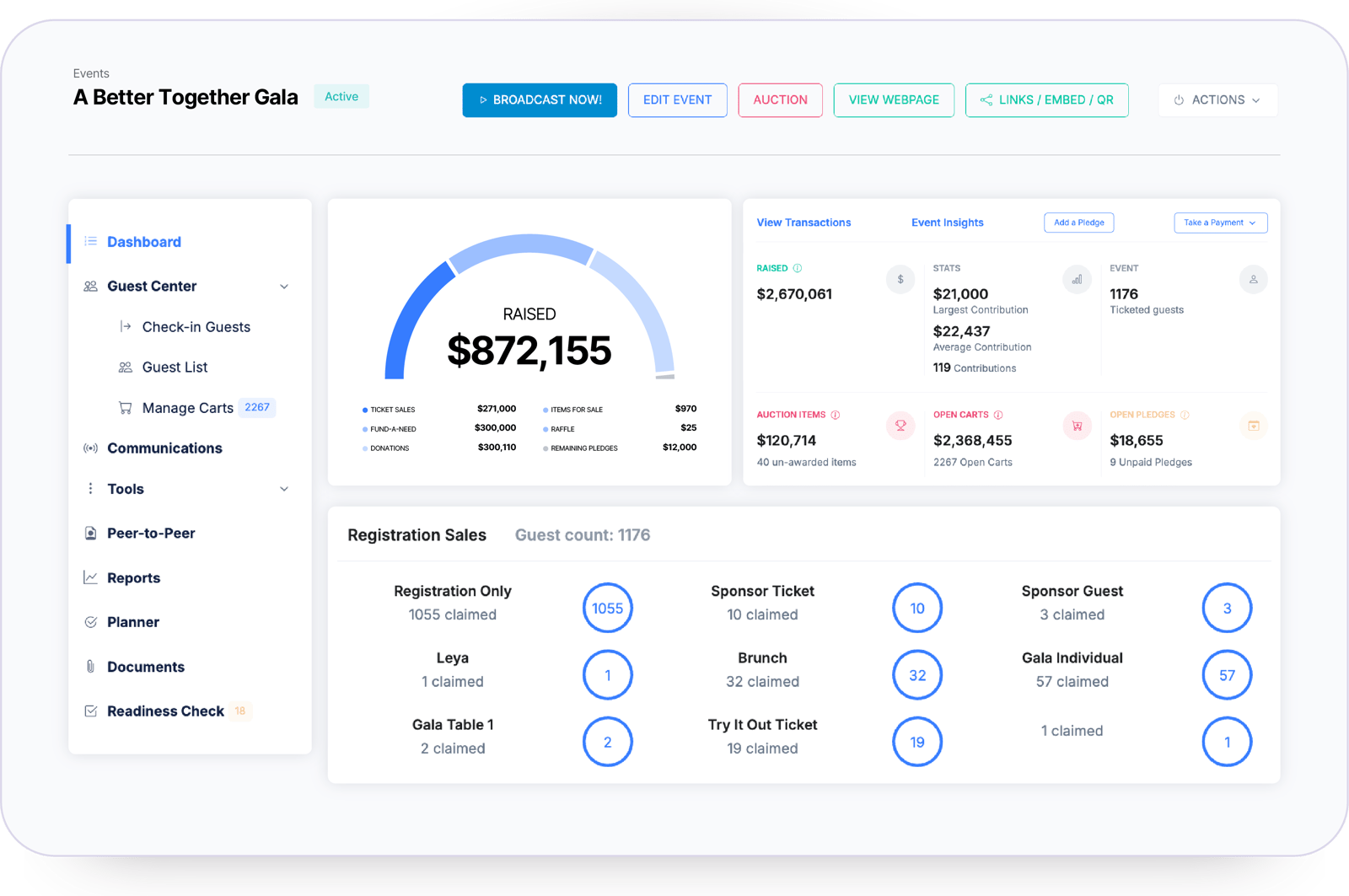Click the info icon next to Raised label
This screenshot has height=896, width=1349.
(798, 268)
